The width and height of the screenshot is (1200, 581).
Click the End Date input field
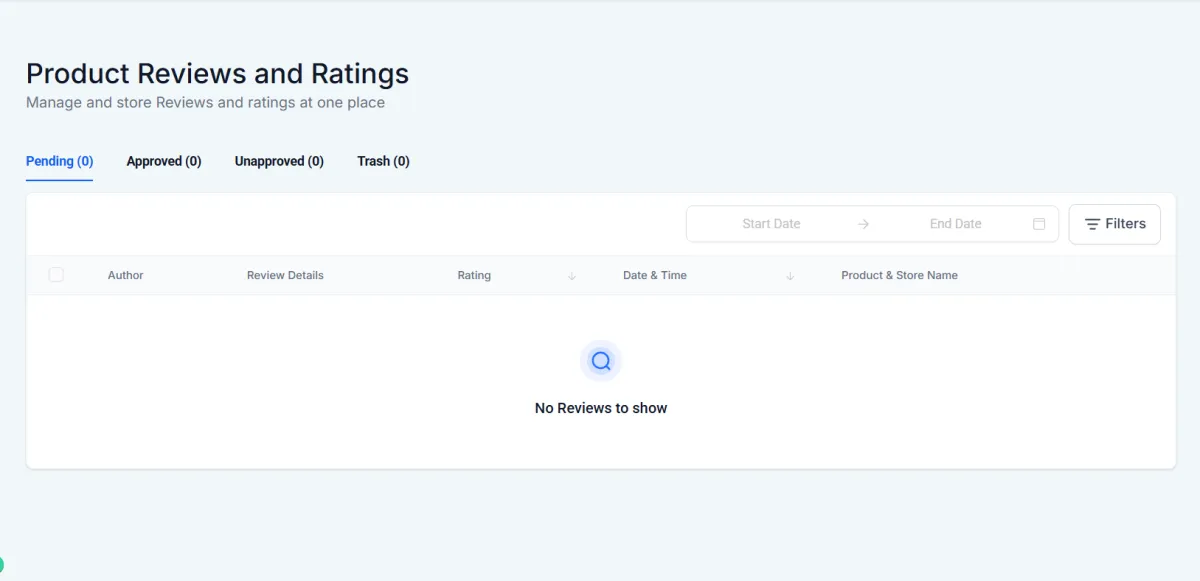pyautogui.click(x=955, y=224)
